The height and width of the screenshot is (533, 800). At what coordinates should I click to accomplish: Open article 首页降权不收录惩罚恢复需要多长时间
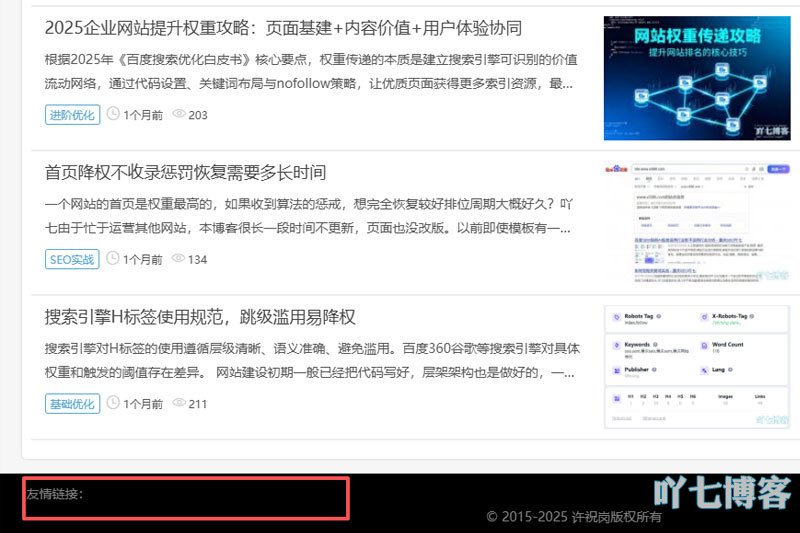[185, 172]
